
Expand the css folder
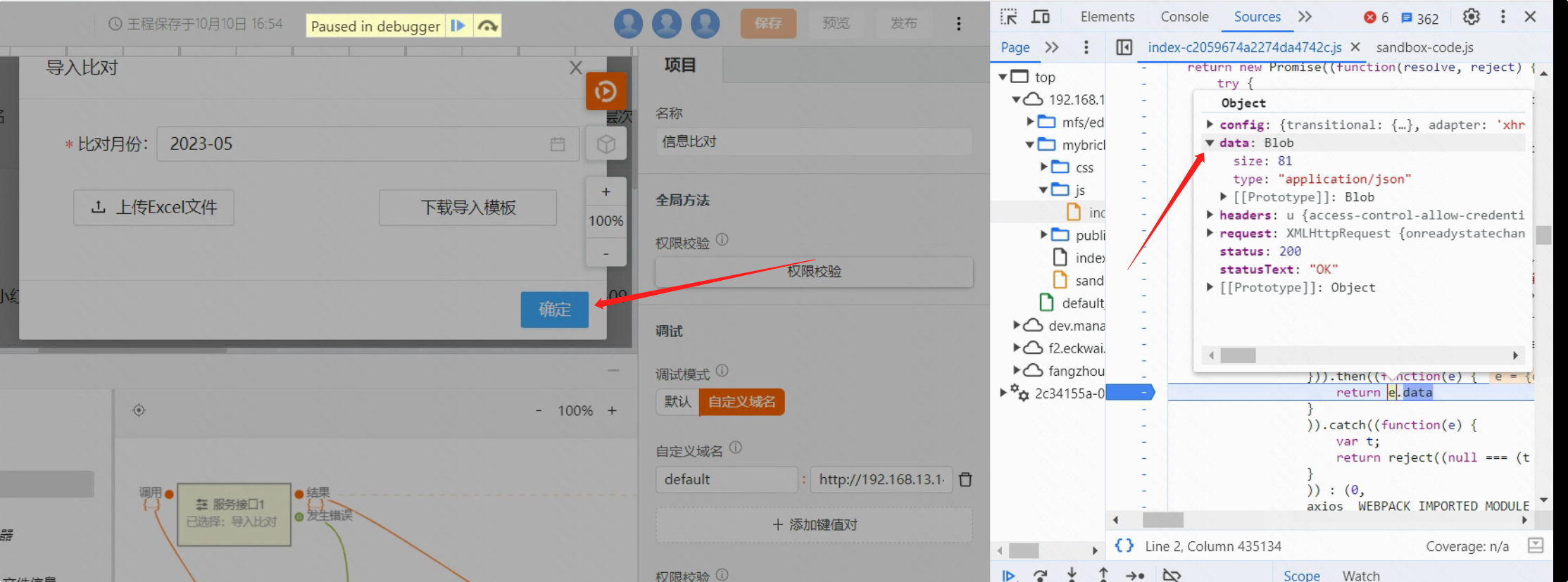tap(1044, 167)
